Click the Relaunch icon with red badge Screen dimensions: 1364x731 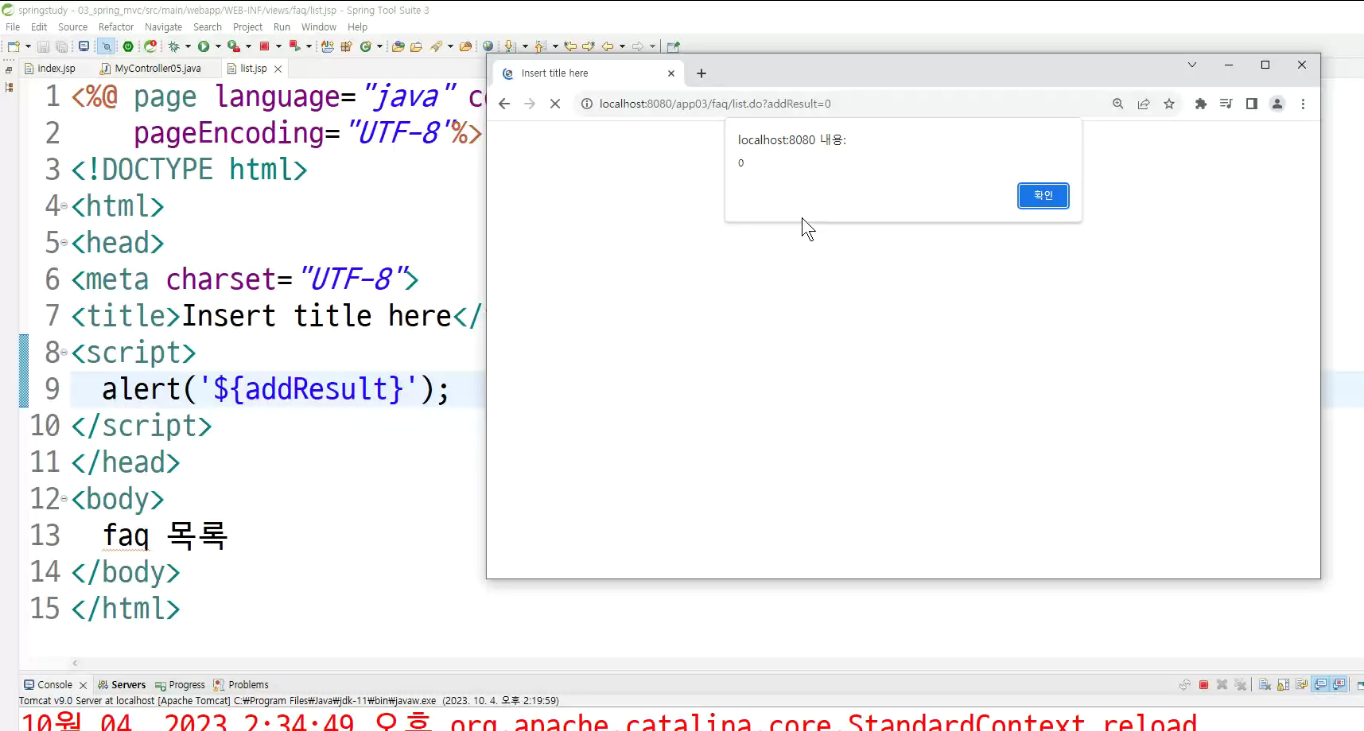click(x=150, y=46)
